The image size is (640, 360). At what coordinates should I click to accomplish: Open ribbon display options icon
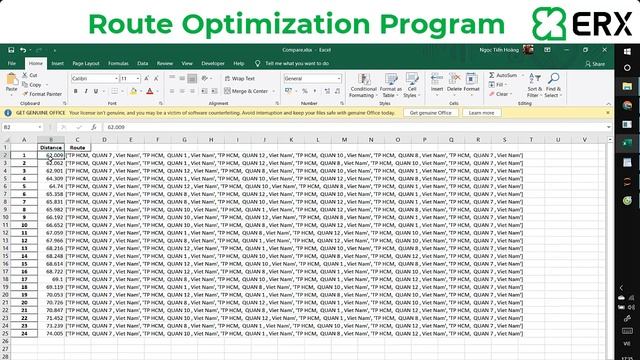[547, 50]
